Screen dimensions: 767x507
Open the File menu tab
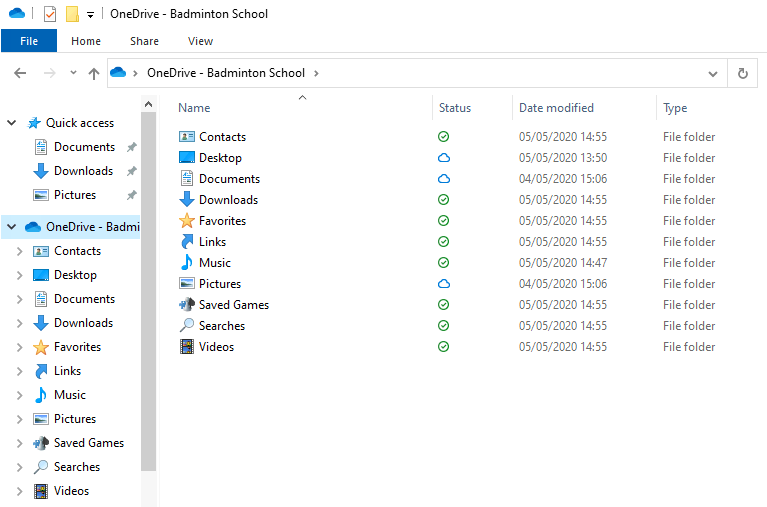[28, 41]
